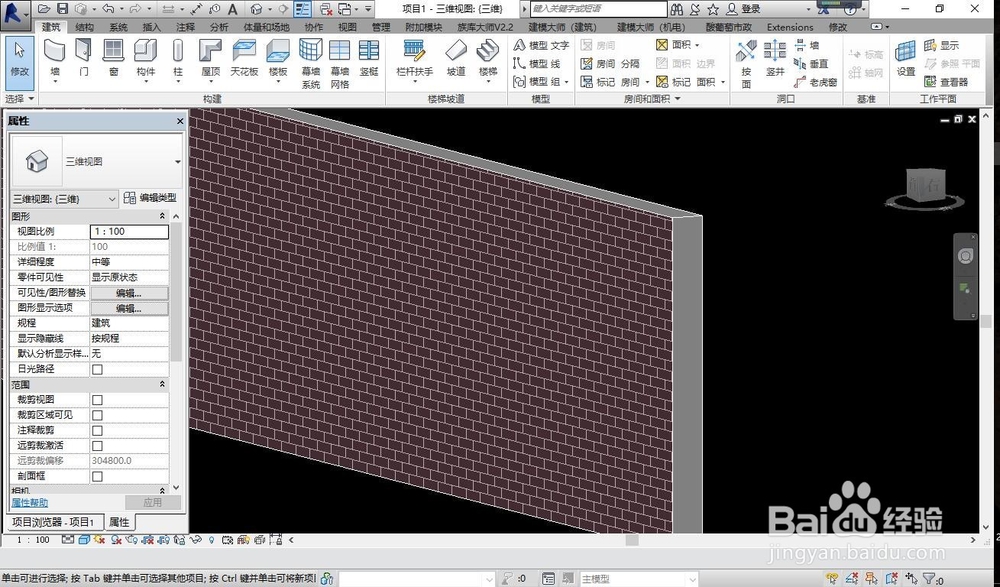
Task: Expand the 房间和面积 panel dropdown
Action: coord(652,99)
